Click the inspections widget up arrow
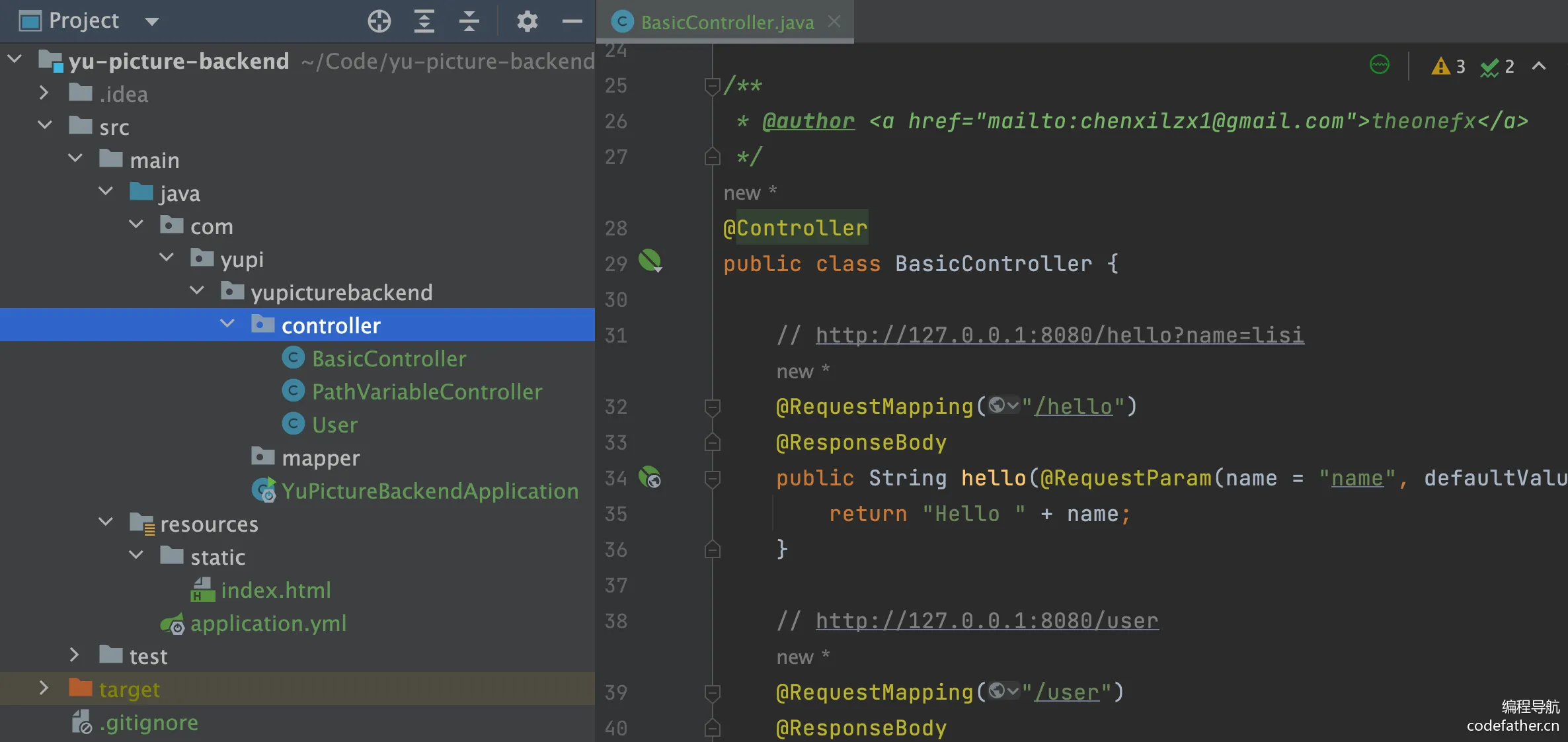Screen dimensions: 1568x742 point(1539,65)
